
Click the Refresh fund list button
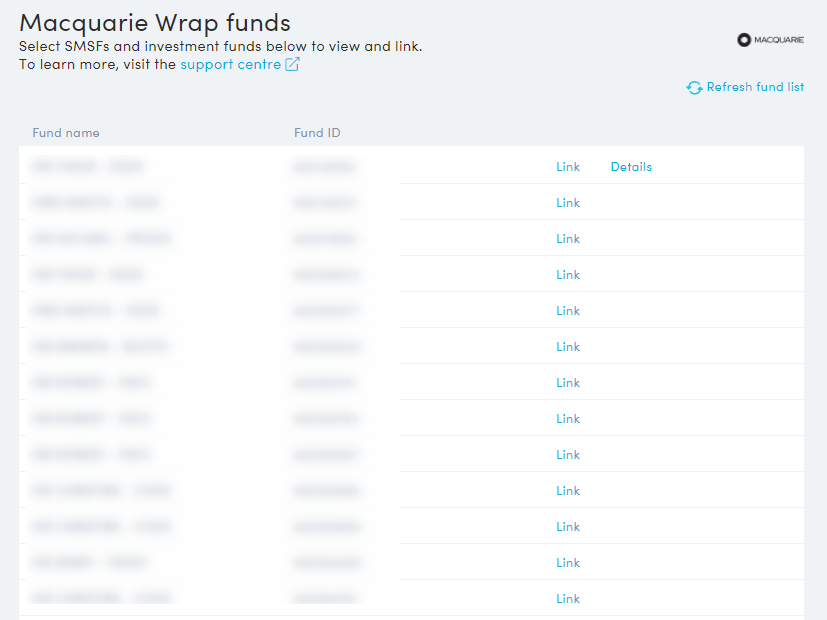tap(745, 87)
